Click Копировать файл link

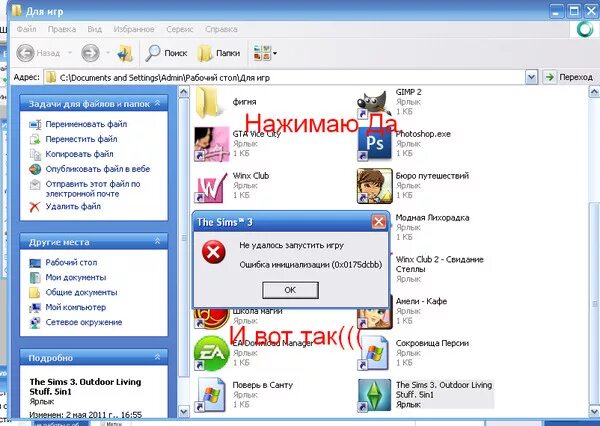pos(79,154)
